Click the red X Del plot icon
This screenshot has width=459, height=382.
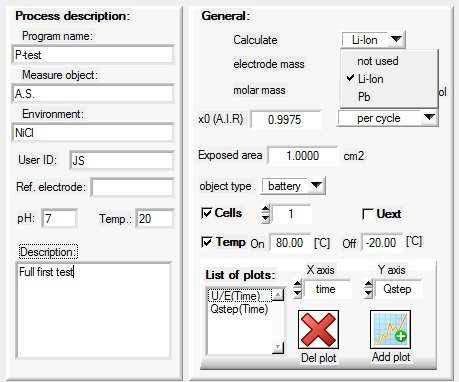[318, 330]
